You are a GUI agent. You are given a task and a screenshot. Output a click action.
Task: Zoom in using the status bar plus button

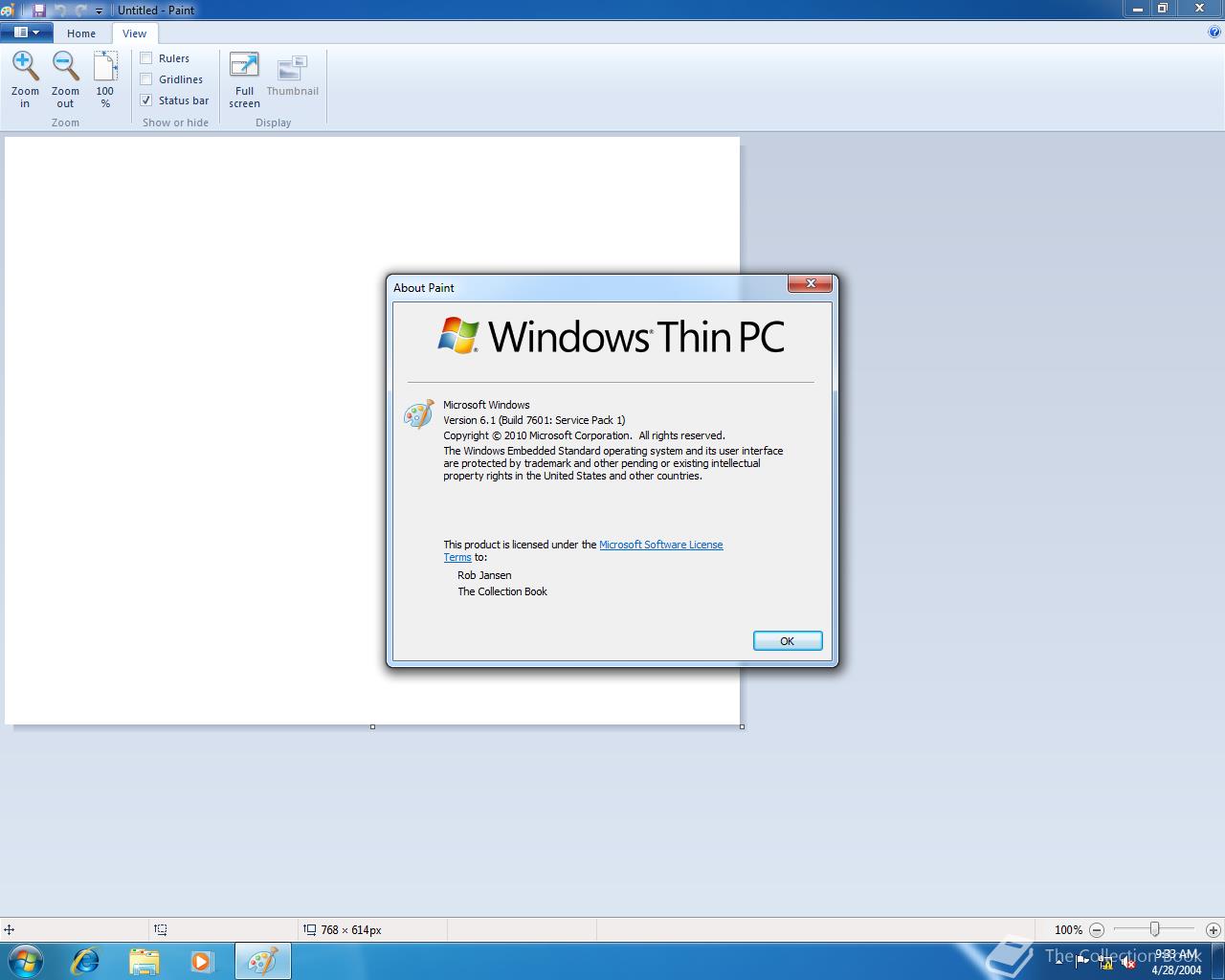pos(1213,929)
